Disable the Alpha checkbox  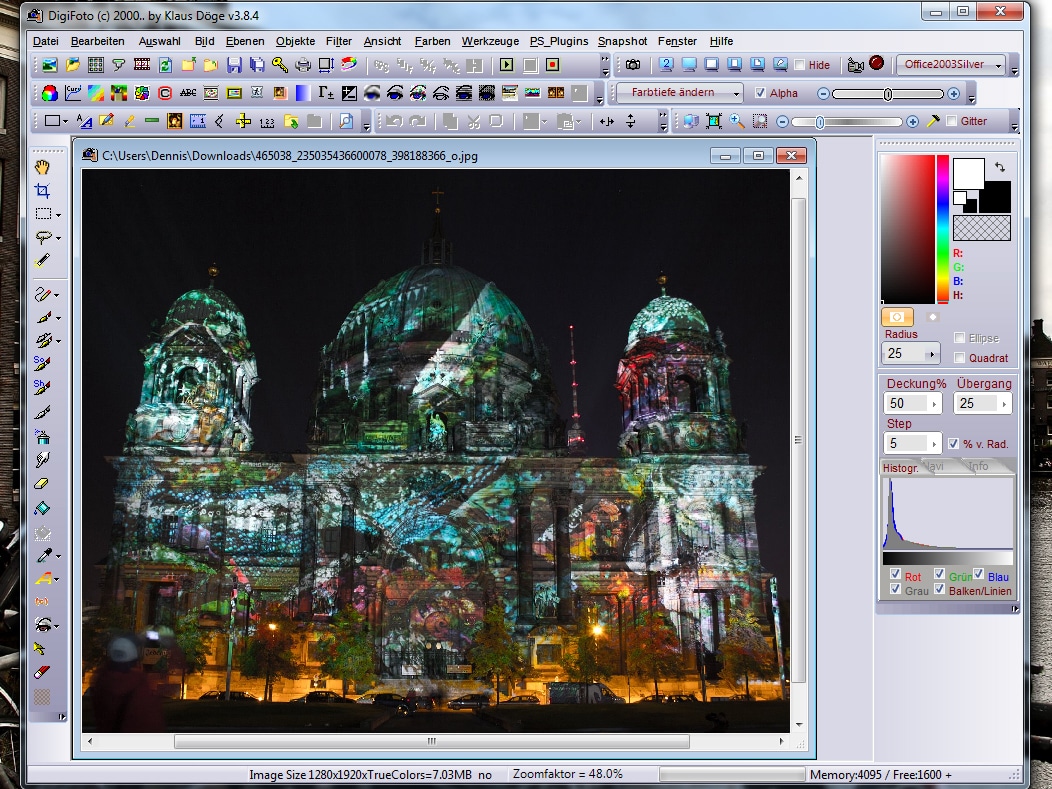click(761, 93)
